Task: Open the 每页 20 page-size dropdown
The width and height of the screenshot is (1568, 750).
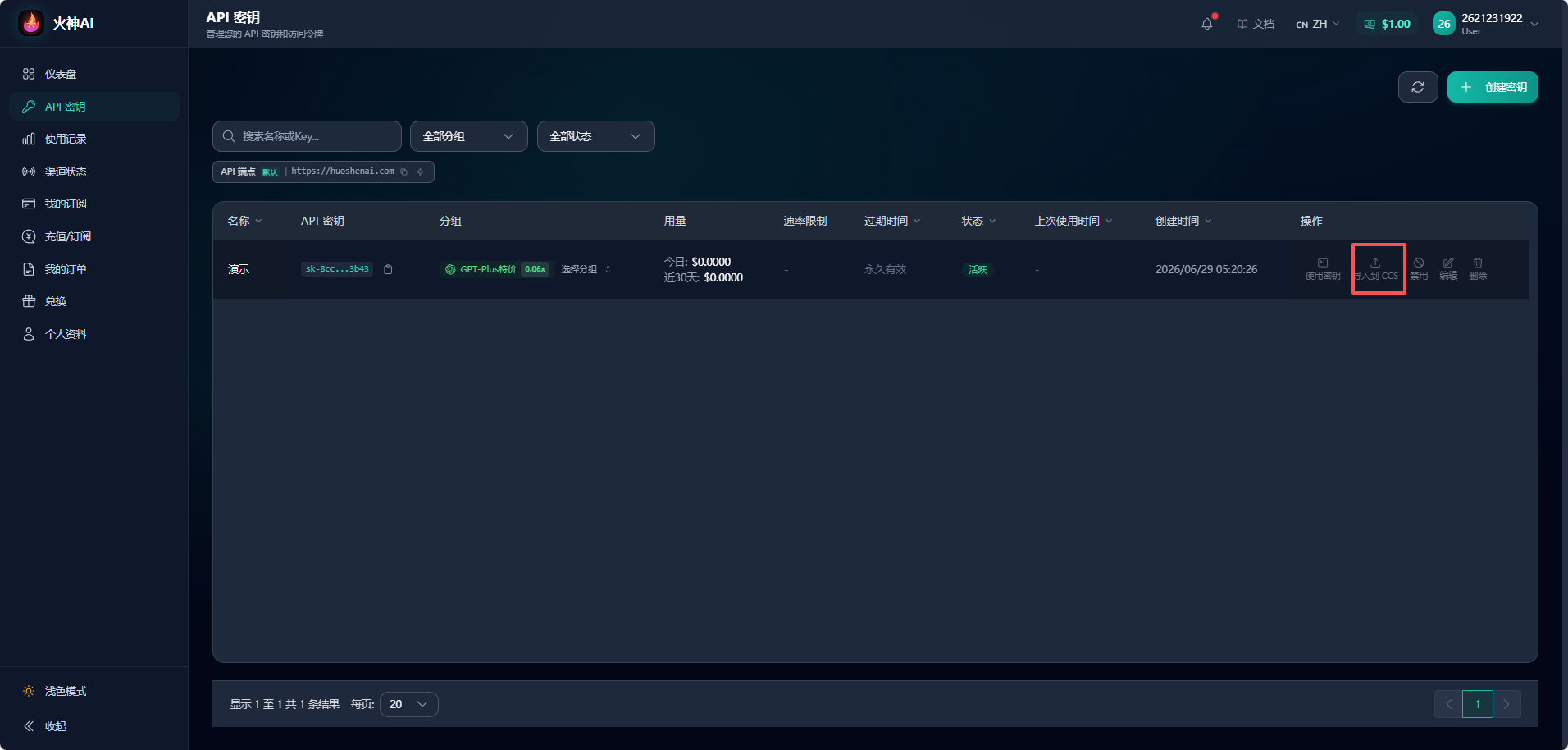Action: [409, 704]
